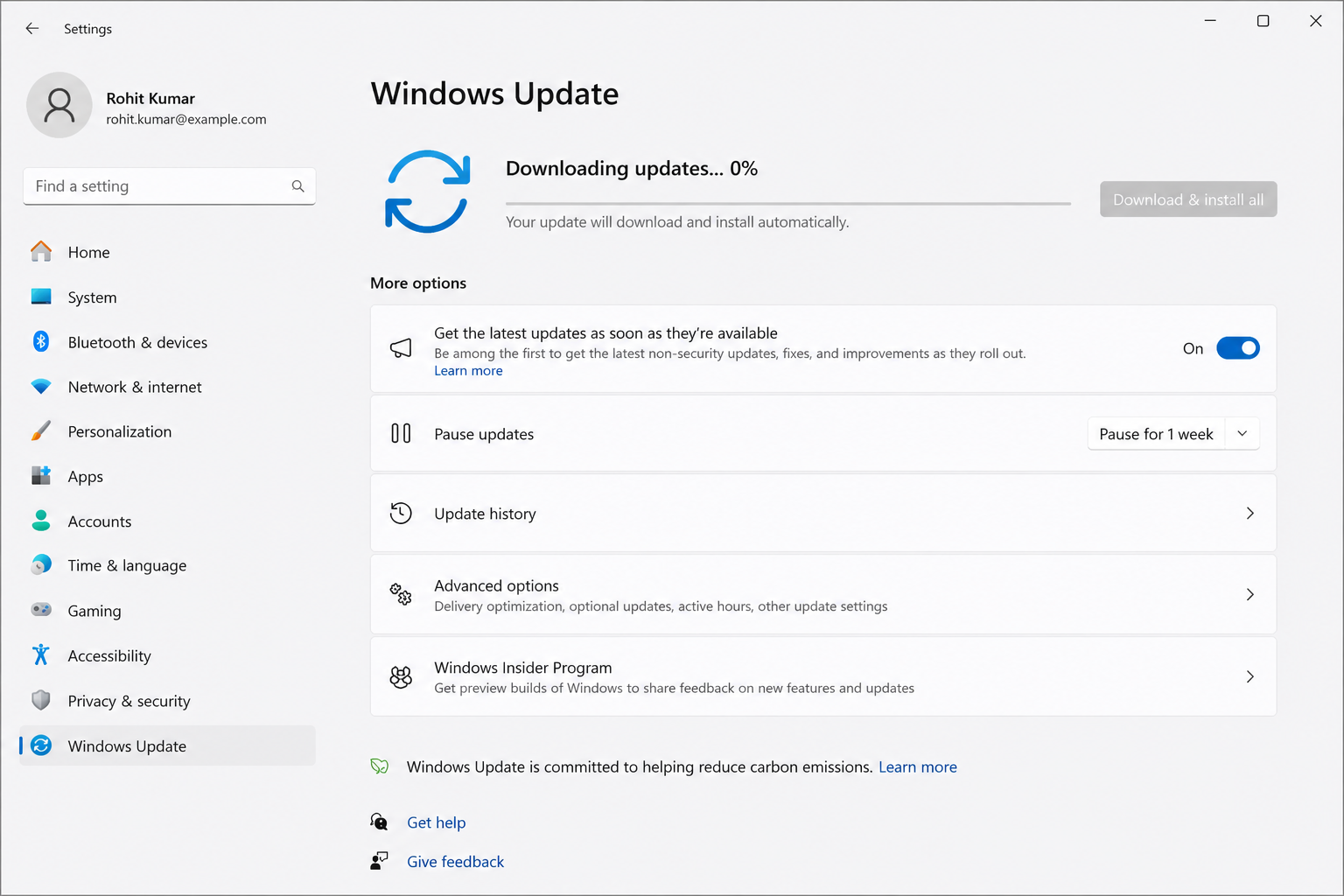Click the Accessibility figure icon
1344x896 pixels.
pyautogui.click(x=41, y=654)
